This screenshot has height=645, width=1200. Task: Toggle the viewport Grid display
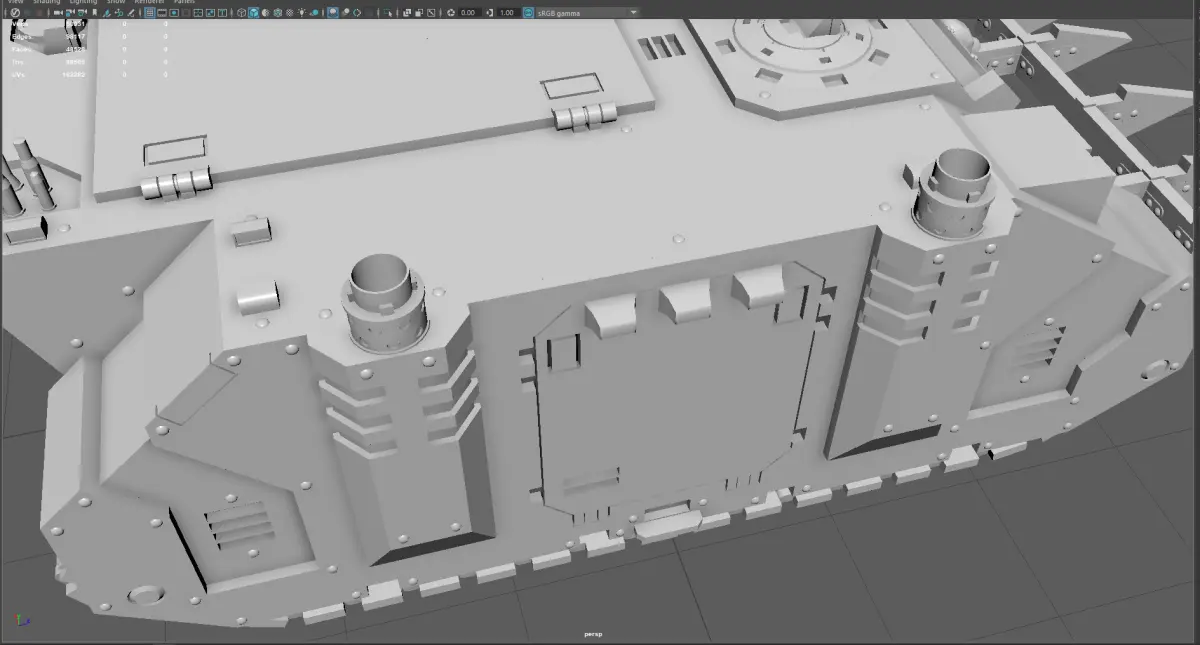coord(150,13)
